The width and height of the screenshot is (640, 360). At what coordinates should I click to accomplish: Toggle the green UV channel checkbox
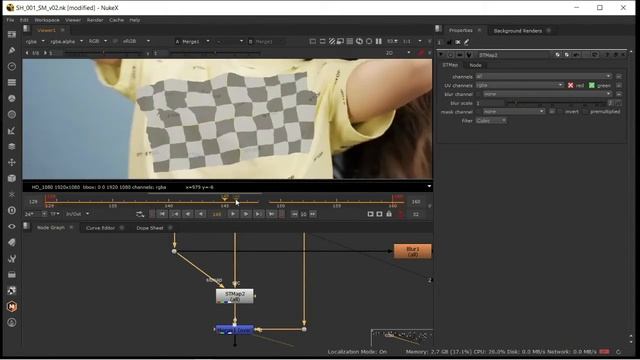(x=592, y=85)
